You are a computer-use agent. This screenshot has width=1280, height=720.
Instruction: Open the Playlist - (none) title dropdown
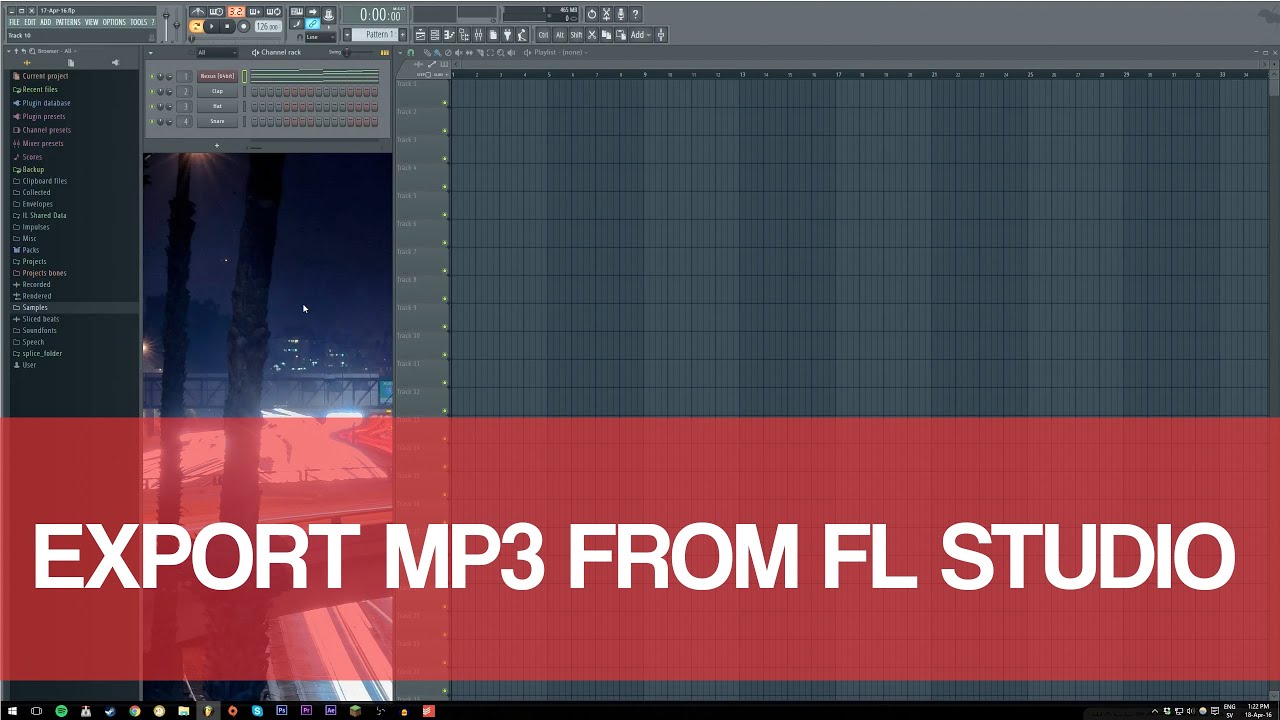559,52
